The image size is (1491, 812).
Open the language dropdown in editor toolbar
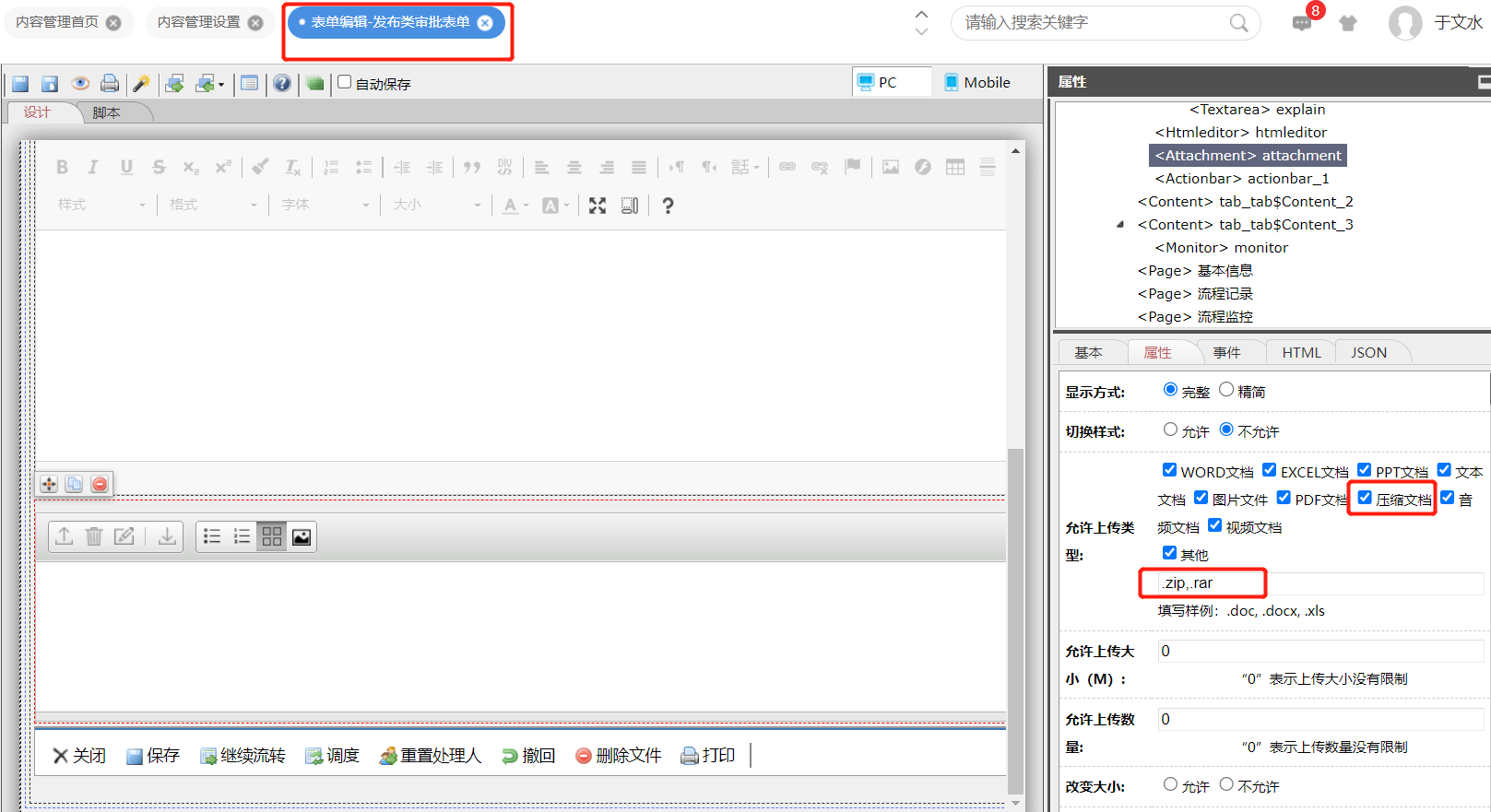(x=745, y=167)
